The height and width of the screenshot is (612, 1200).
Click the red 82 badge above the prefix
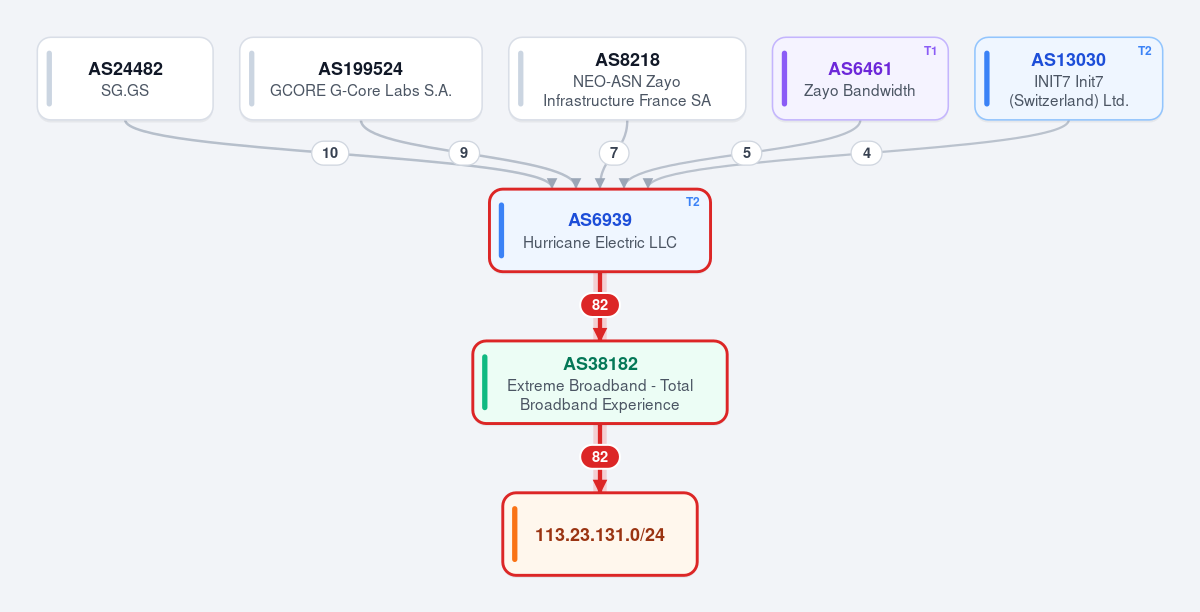(x=600, y=457)
